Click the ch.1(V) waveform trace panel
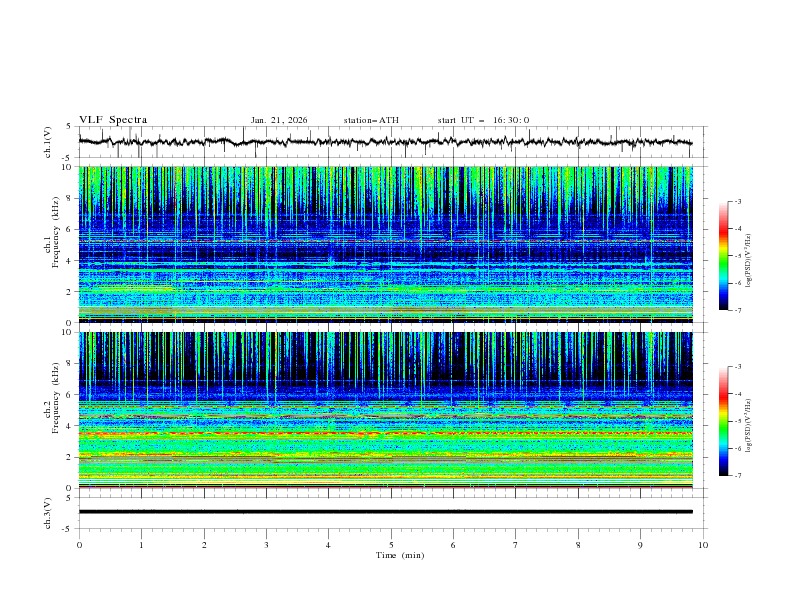Image resolution: width=792 pixels, height=612 pixels. click(390, 142)
